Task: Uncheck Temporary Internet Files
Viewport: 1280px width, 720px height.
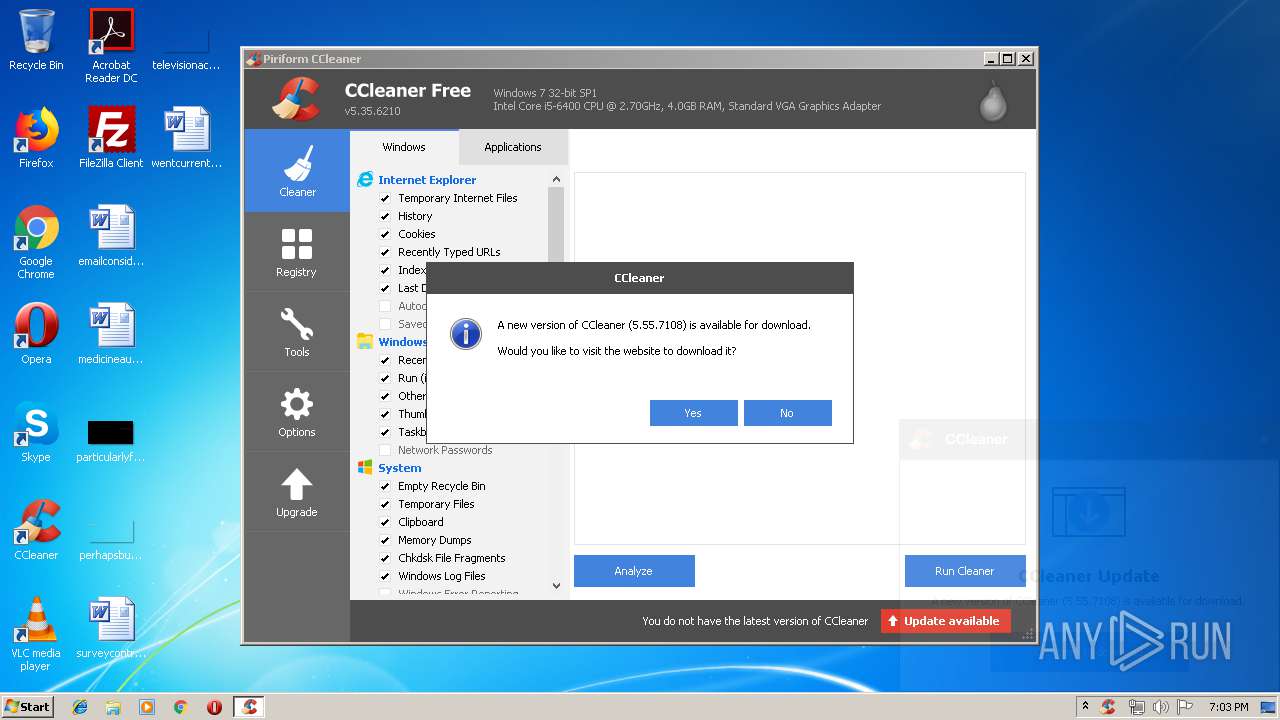Action: pyautogui.click(x=385, y=198)
